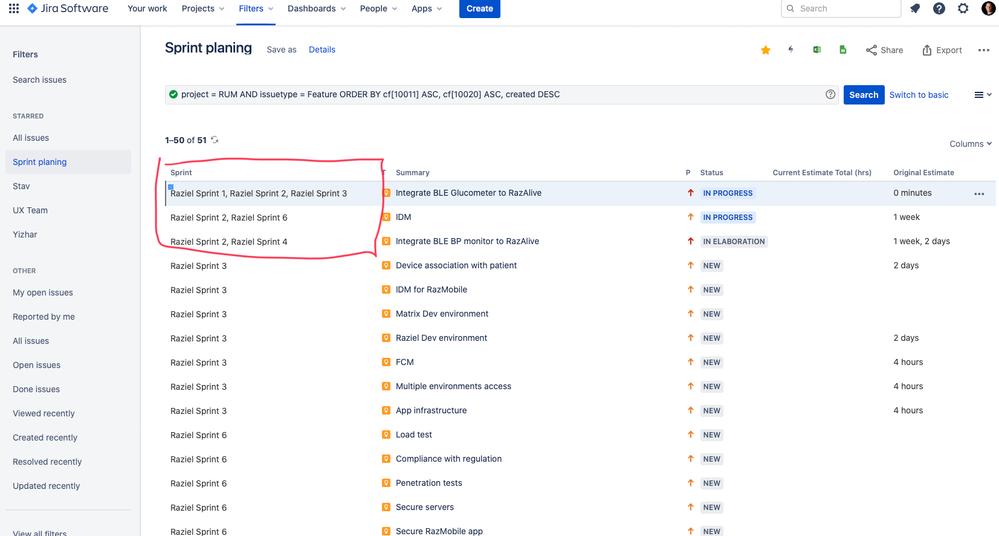
Task: Click the lightning bolt automation icon
Action: (791, 50)
